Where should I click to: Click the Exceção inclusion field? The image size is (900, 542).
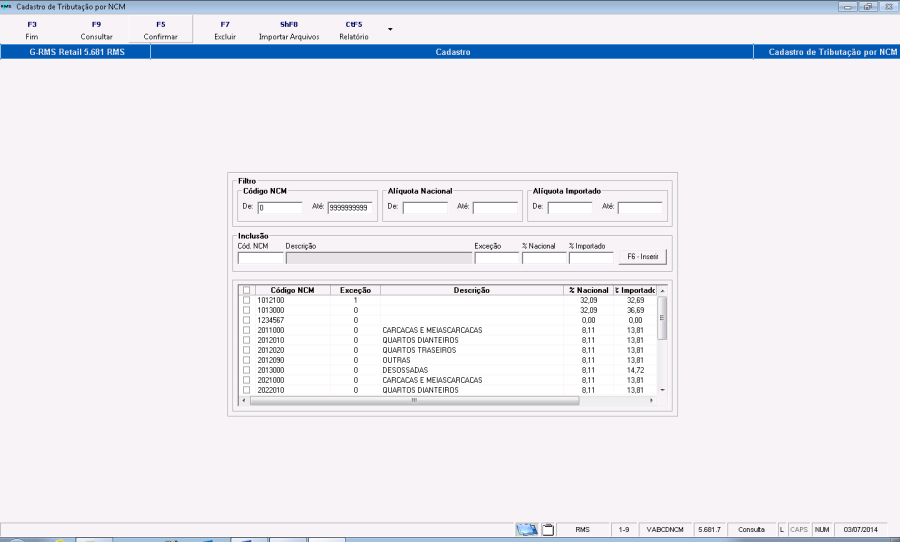[497, 258]
